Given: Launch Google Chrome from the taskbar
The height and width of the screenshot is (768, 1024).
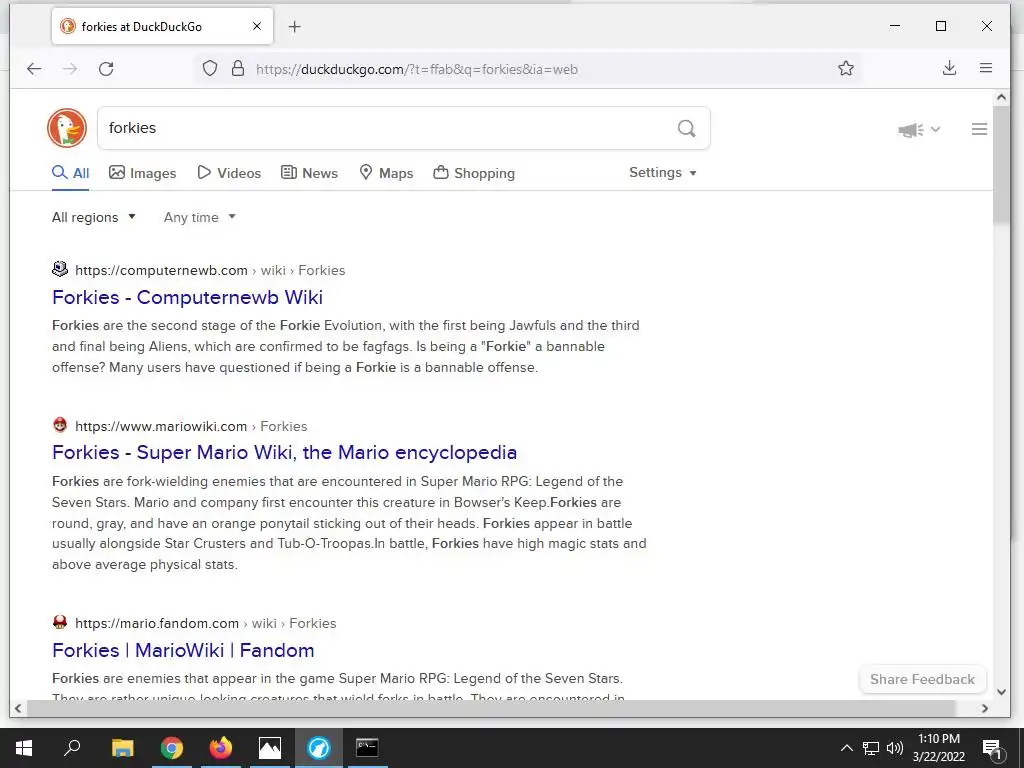Looking at the screenshot, I should pyautogui.click(x=172, y=748).
